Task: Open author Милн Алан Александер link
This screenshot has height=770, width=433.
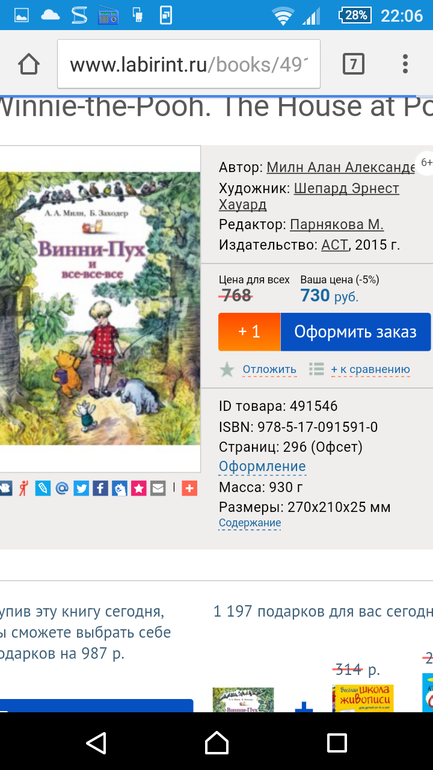Action: (x=341, y=167)
